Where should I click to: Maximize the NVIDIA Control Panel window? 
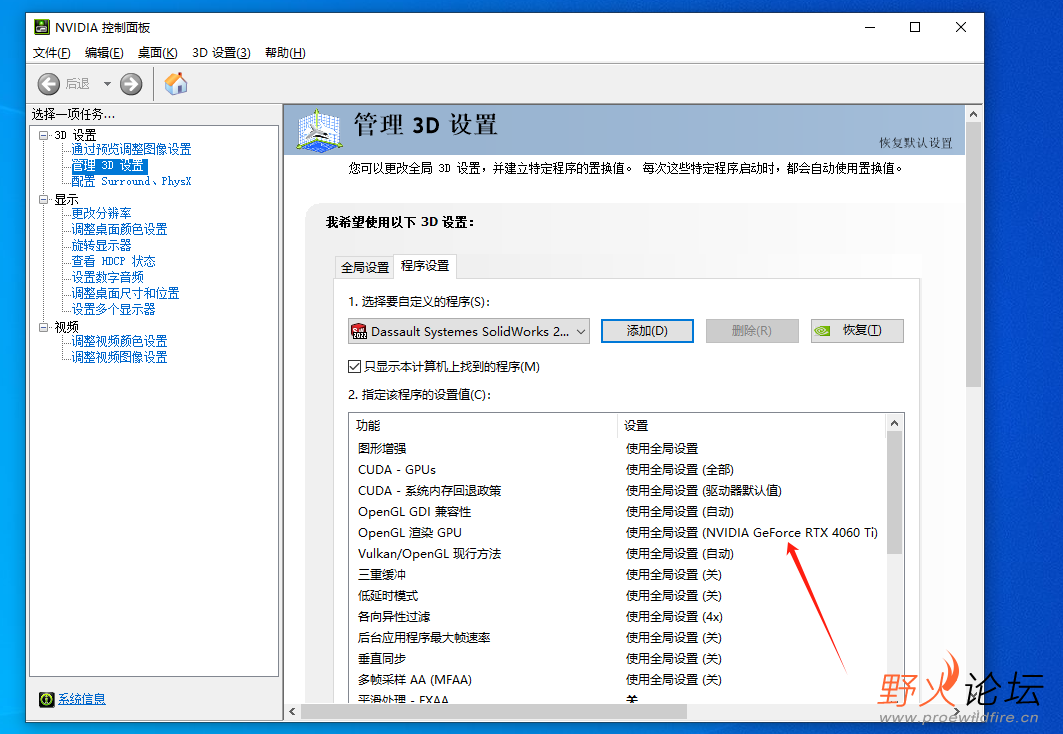point(915,27)
